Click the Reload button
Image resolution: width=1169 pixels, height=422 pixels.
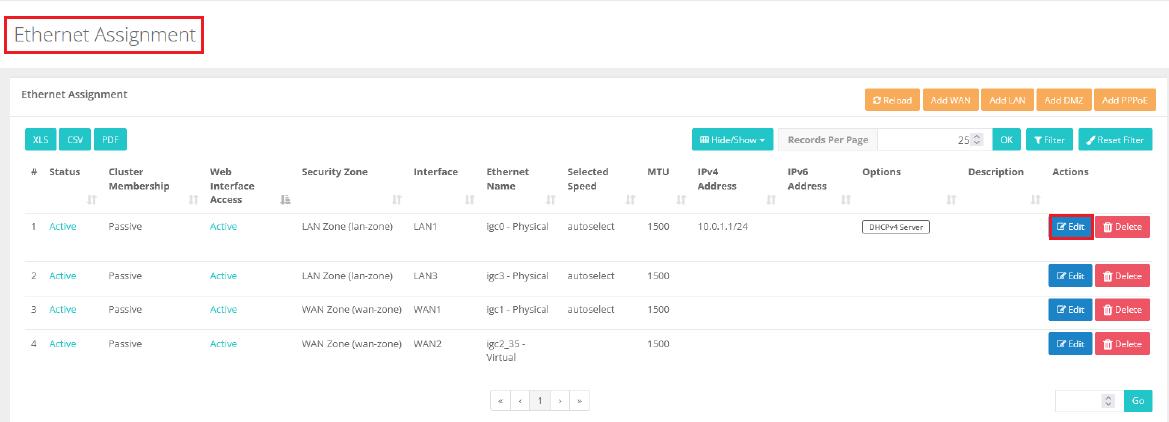[x=892, y=101]
